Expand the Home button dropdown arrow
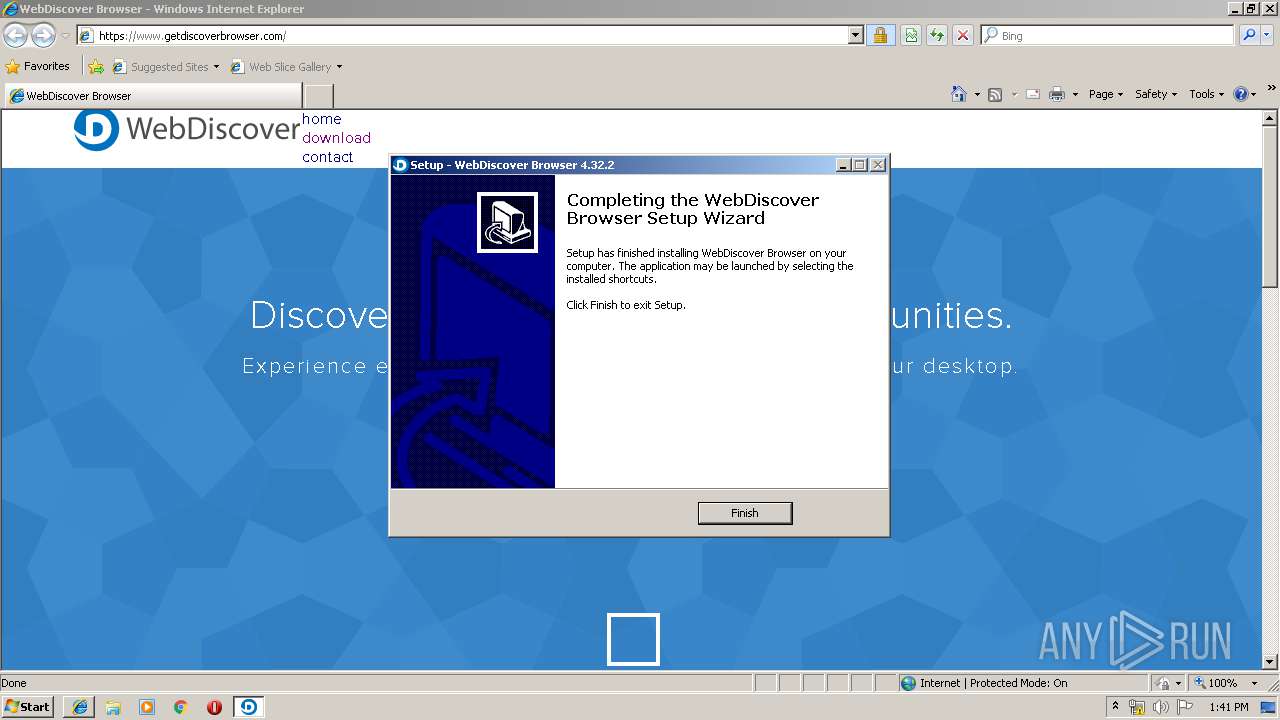Screen dimensions: 1280x720 tap(977, 94)
